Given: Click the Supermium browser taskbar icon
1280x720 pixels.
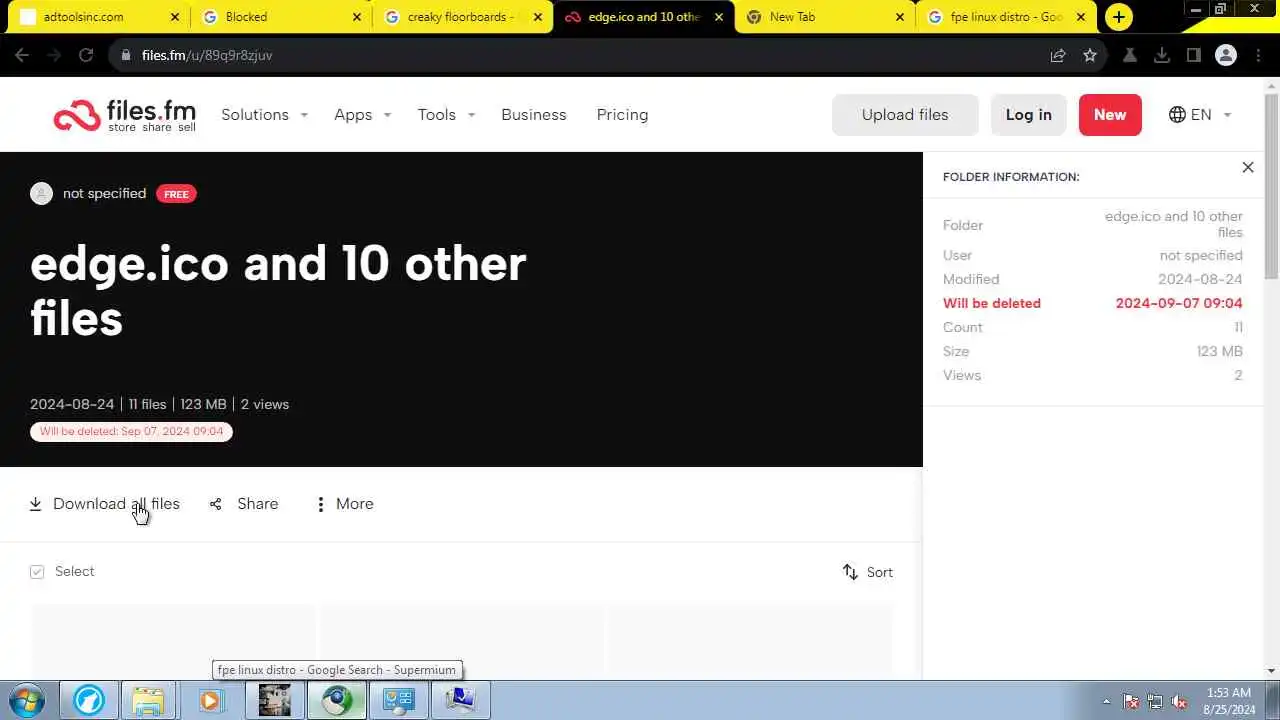Looking at the screenshot, I should (336, 700).
